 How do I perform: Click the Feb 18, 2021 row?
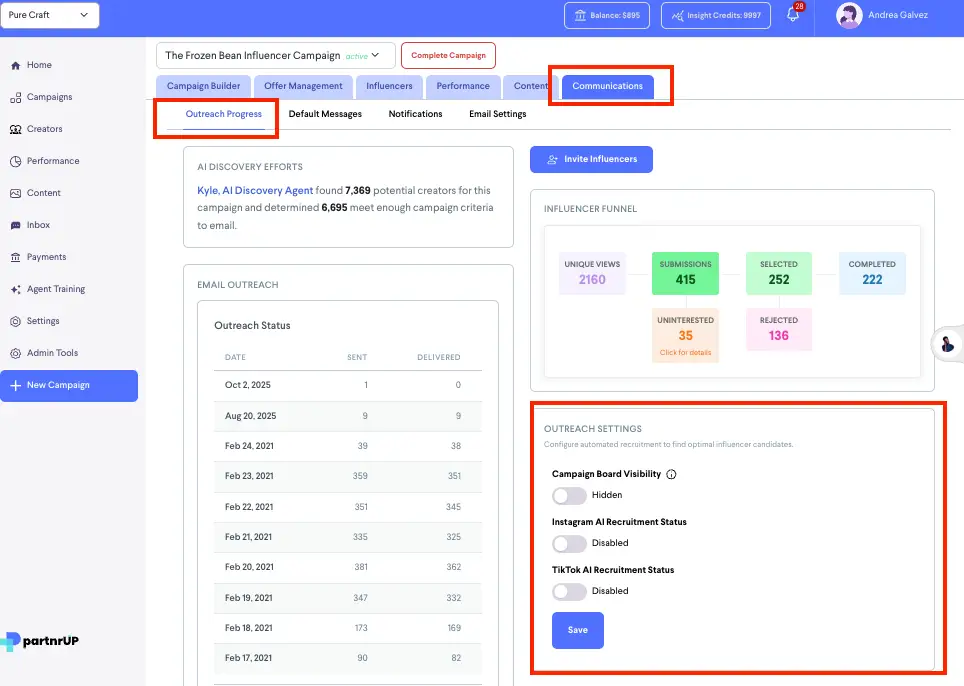[x=348, y=628]
